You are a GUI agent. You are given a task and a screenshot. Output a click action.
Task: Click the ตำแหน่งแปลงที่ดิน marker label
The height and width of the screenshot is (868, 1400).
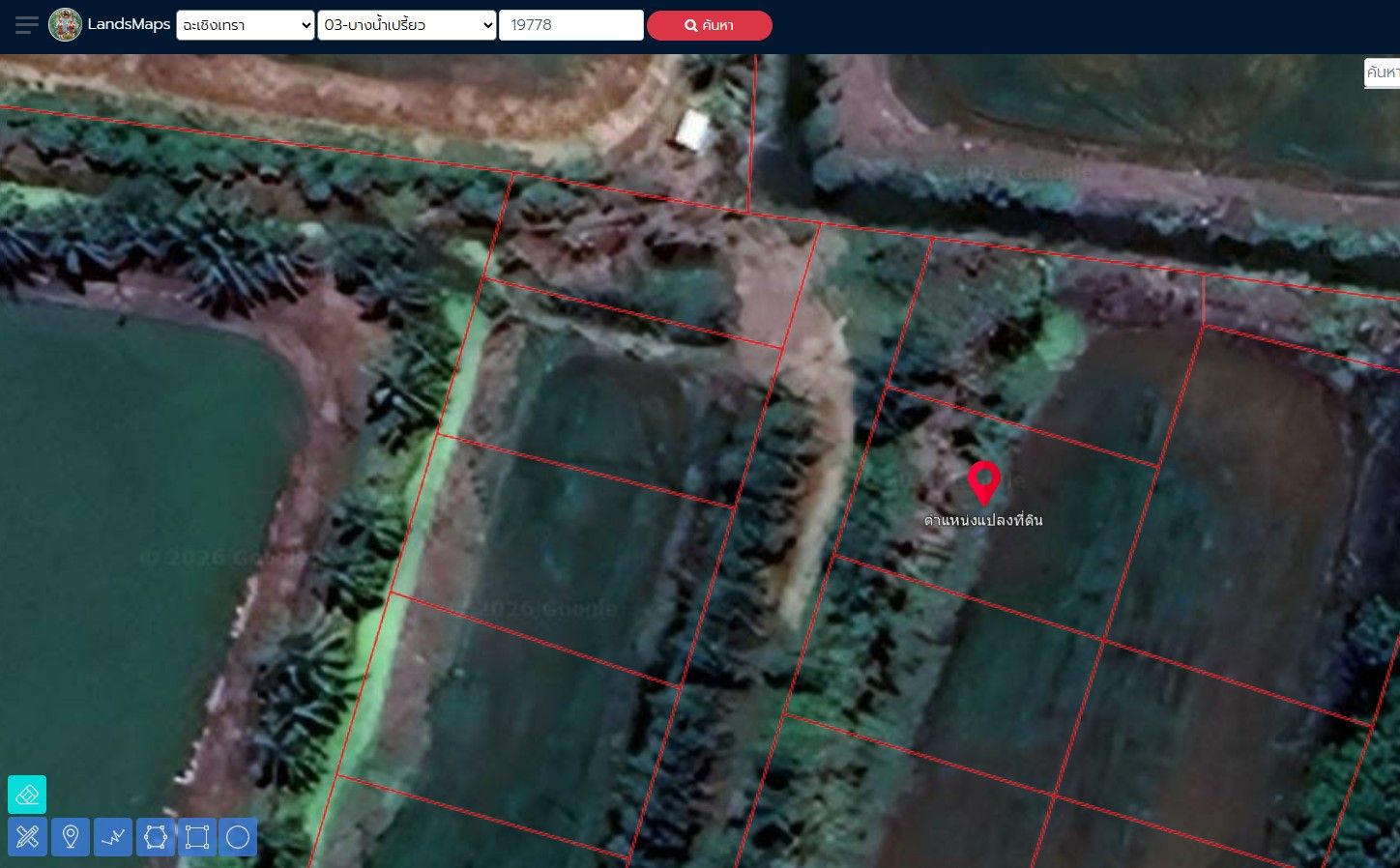click(x=983, y=520)
